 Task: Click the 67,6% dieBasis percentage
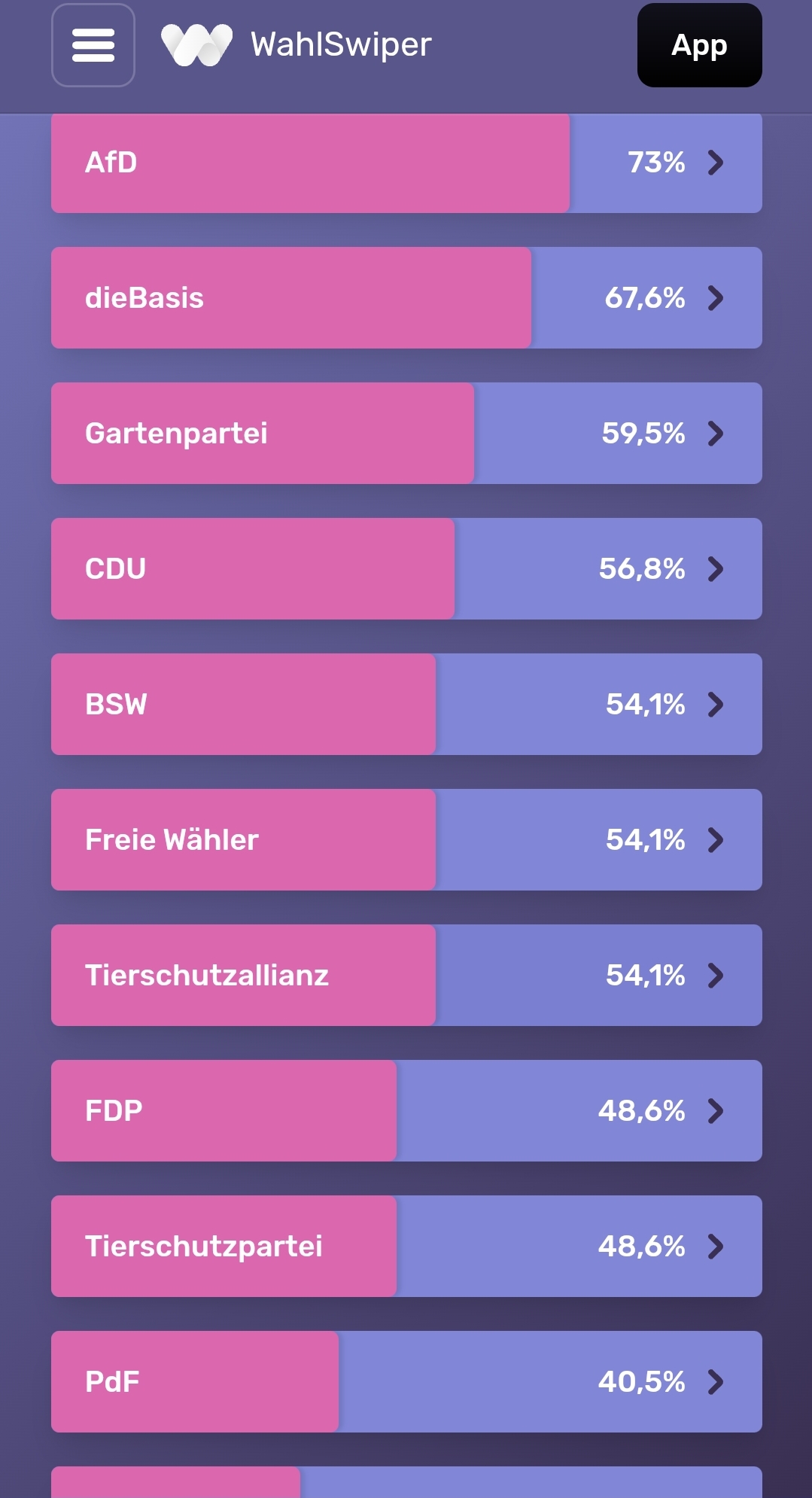[x=645, y=298]
